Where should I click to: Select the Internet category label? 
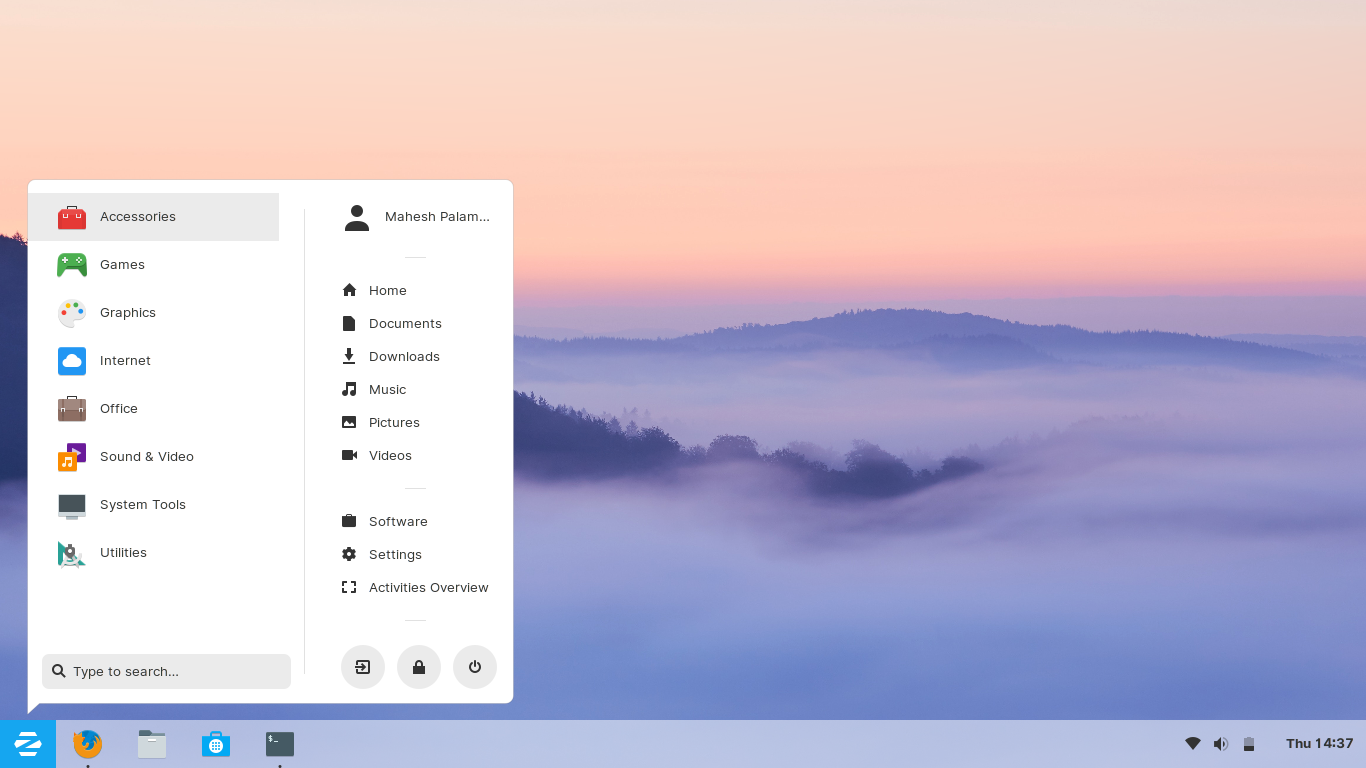[126, 361]
